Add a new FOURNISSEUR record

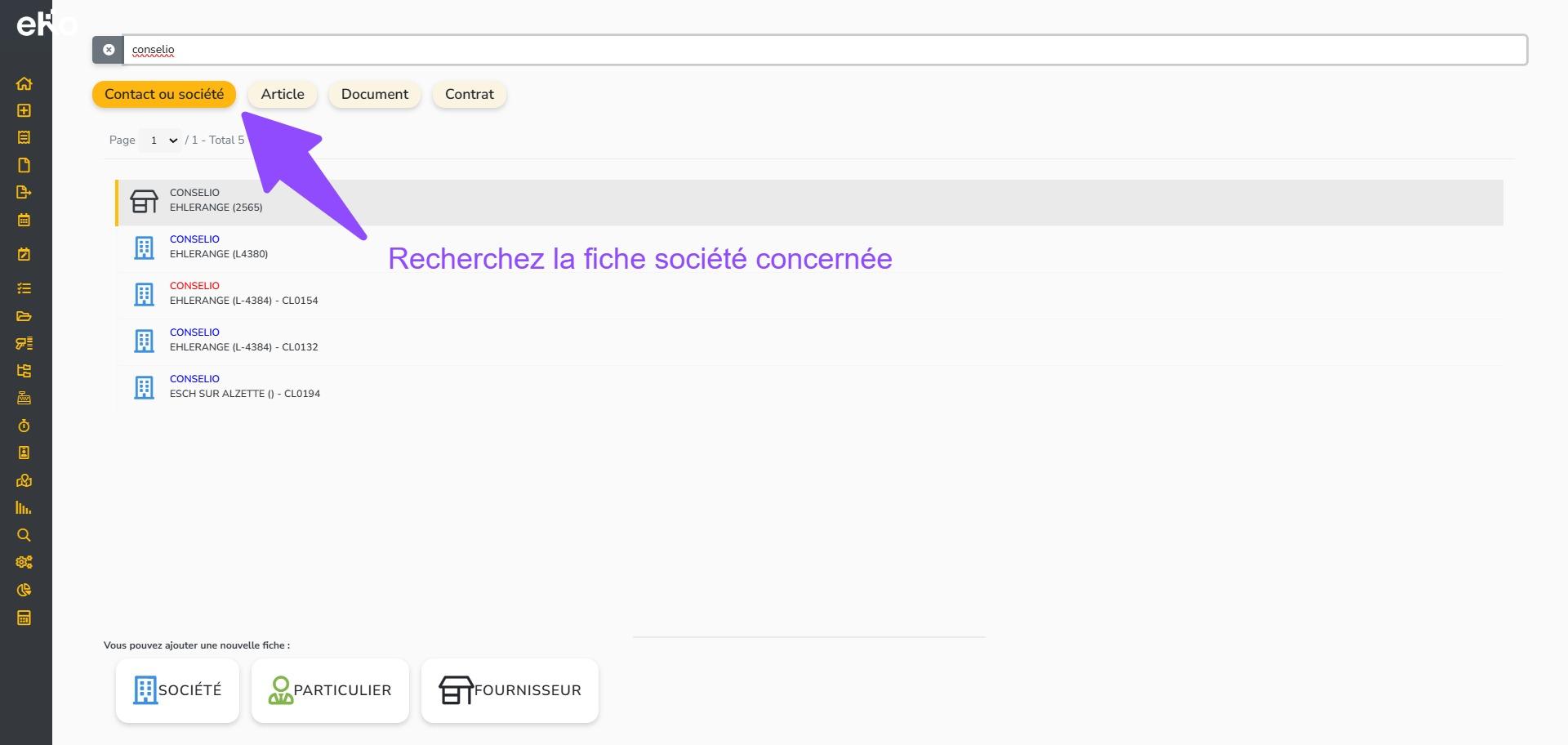point(510,690)
